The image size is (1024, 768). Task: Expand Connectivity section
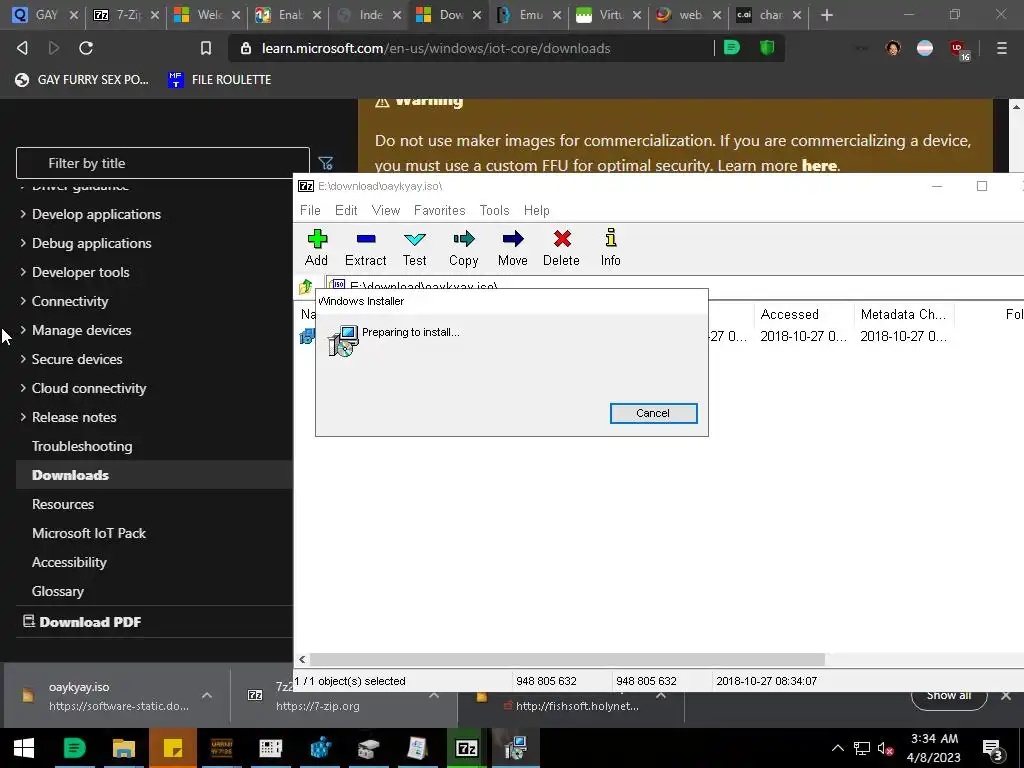coord(70,301)
